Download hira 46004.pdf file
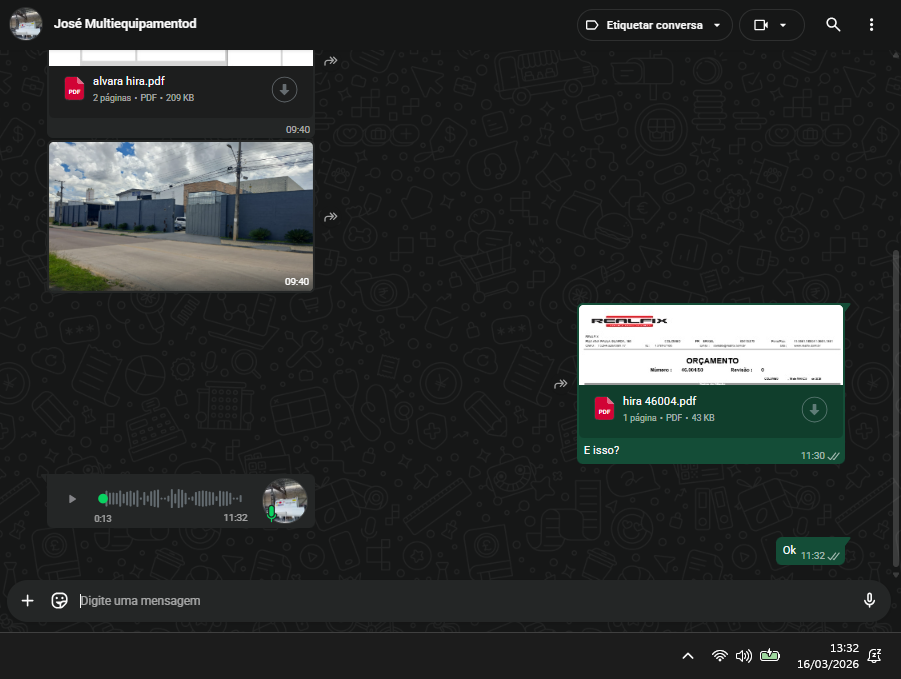Image resolution: width=901 pixels, height=679 pixels. pos(814,409)
